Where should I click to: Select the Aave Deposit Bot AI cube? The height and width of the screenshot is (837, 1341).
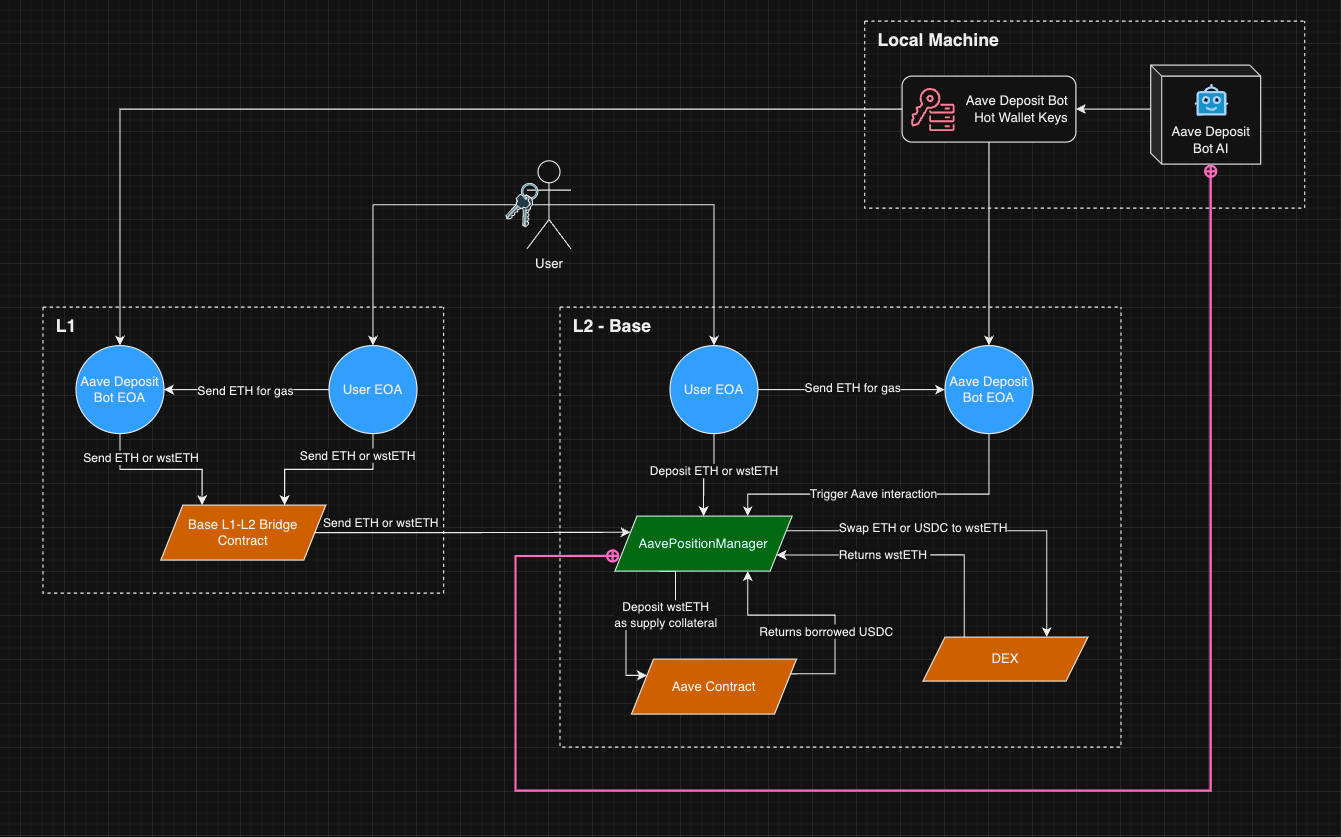pyautogui.click(x=1206, y=114)
